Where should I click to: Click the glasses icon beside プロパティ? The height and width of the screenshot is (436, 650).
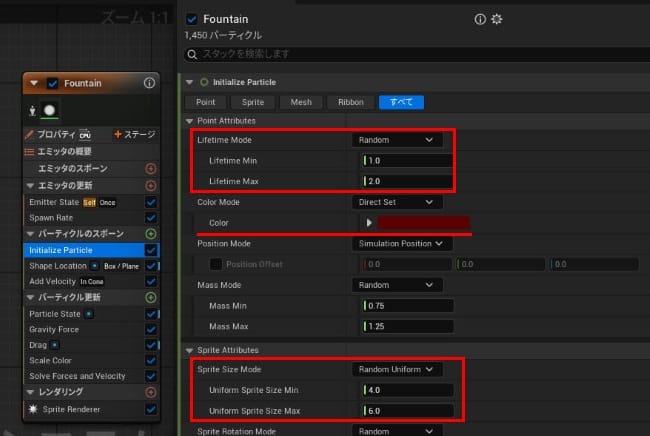pyautogui.click(x=85, y=134)
